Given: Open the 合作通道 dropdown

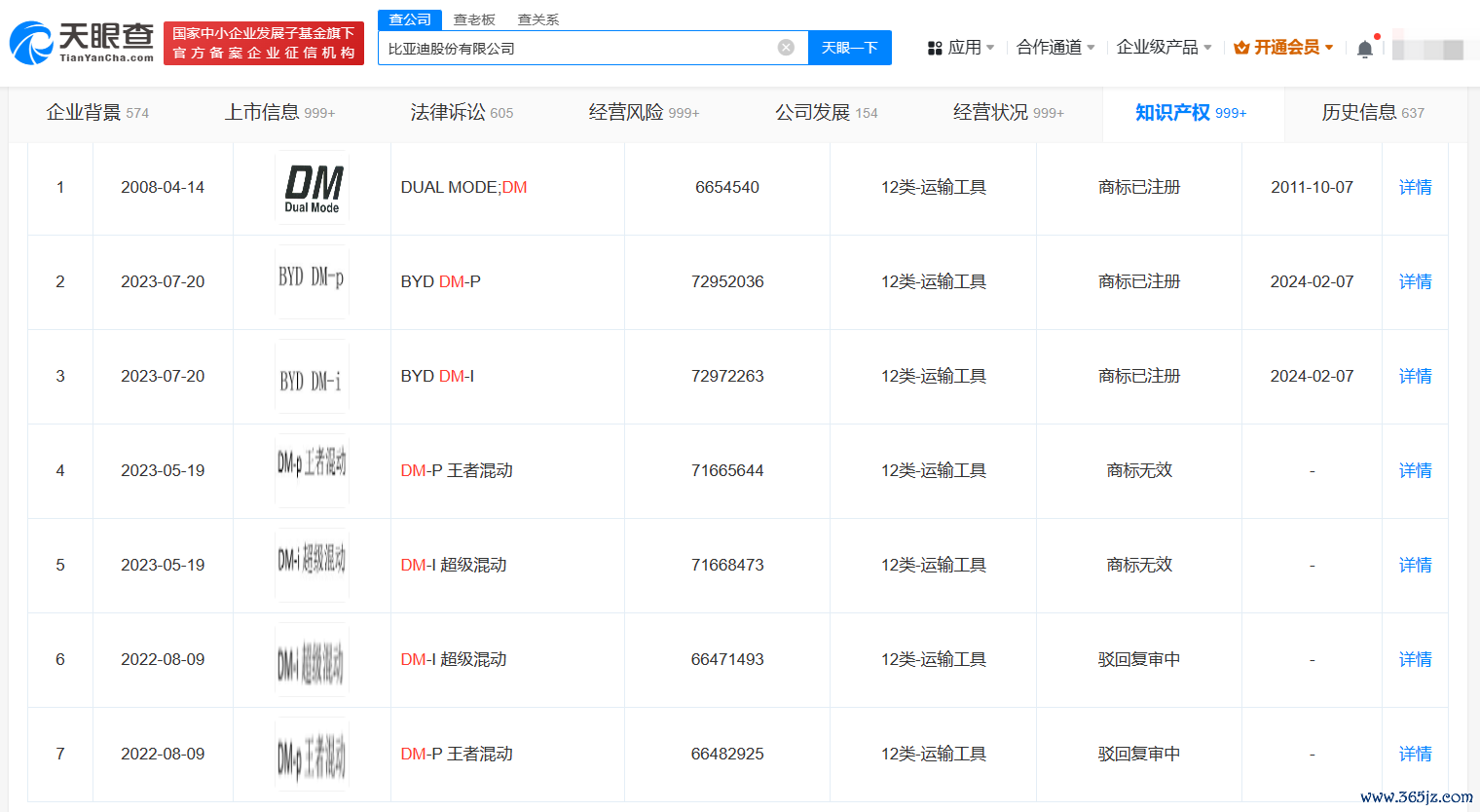Looking at the screenshot, I should [1055, 48].
